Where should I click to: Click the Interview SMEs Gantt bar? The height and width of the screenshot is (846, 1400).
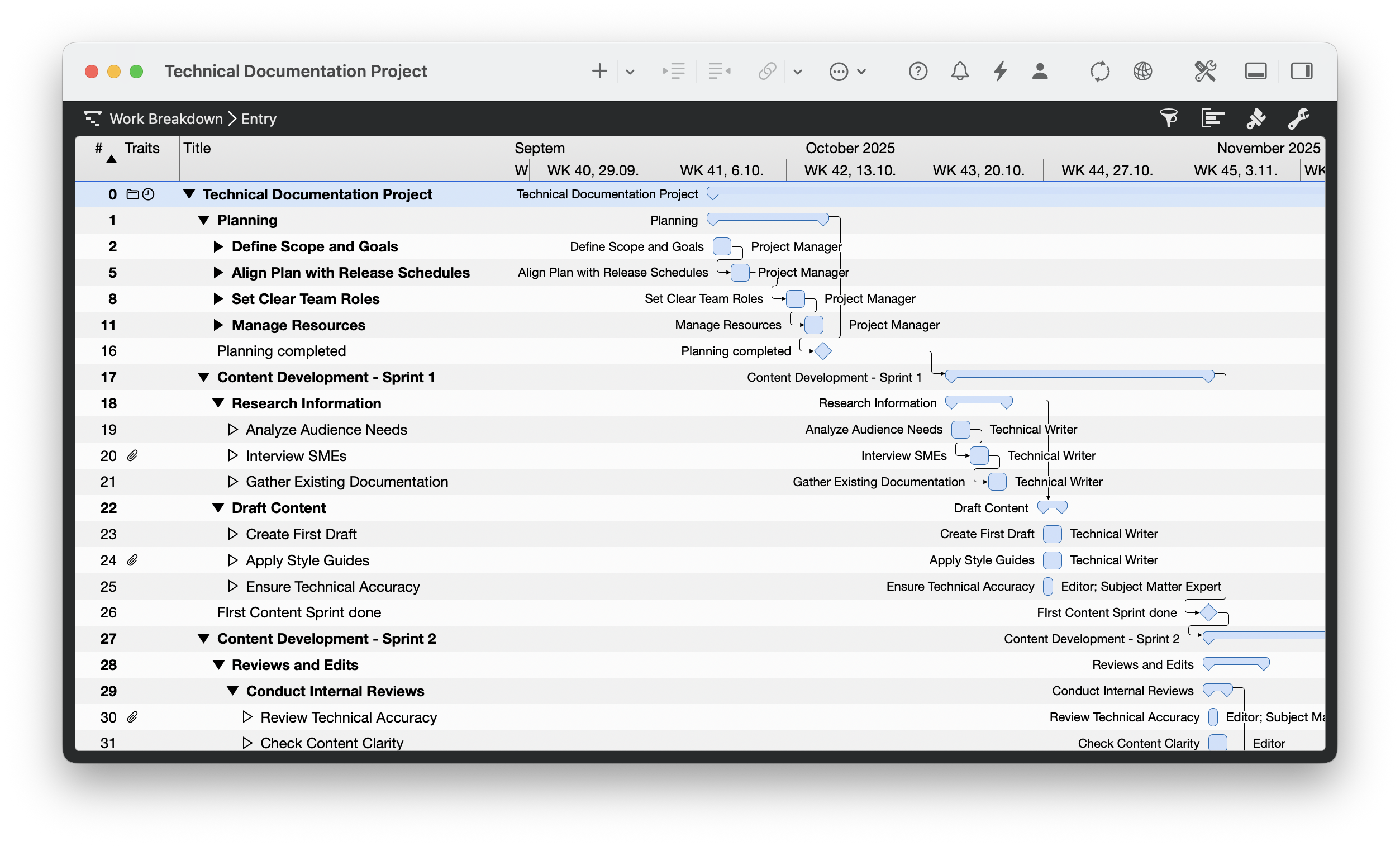tap(979, 455)
